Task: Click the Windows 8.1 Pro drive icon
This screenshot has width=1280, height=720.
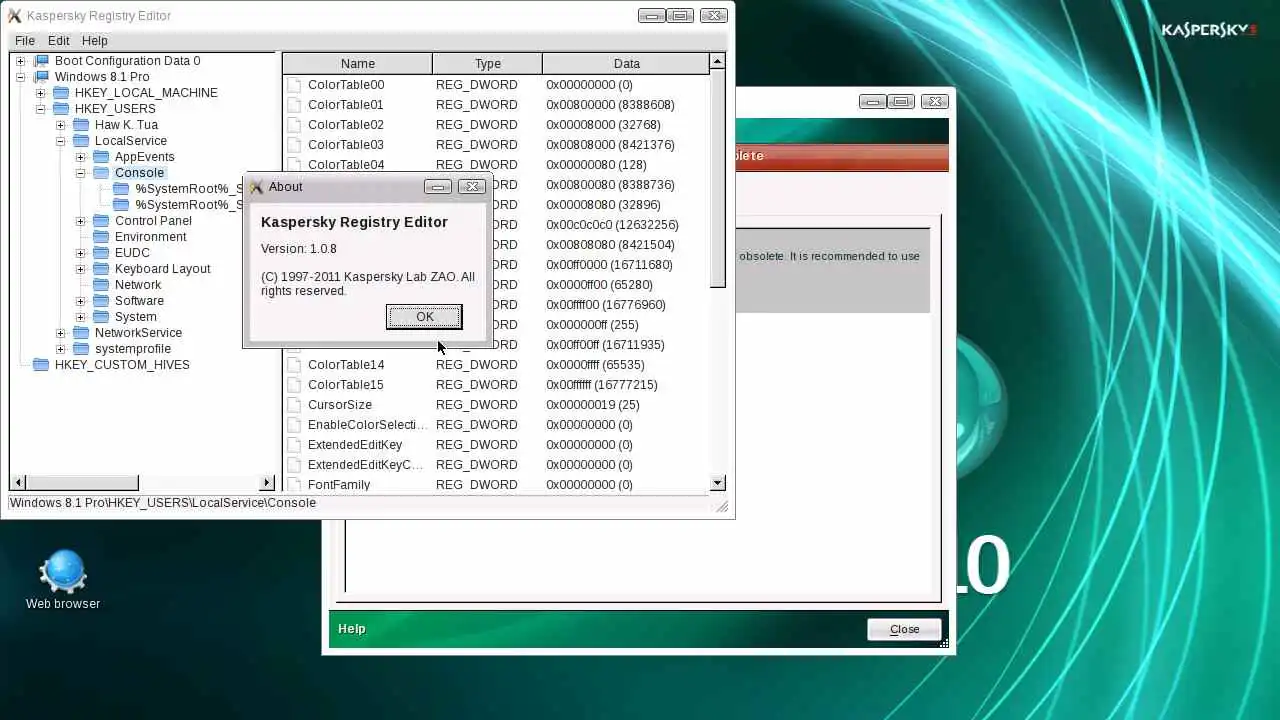Action: (41, 77)
